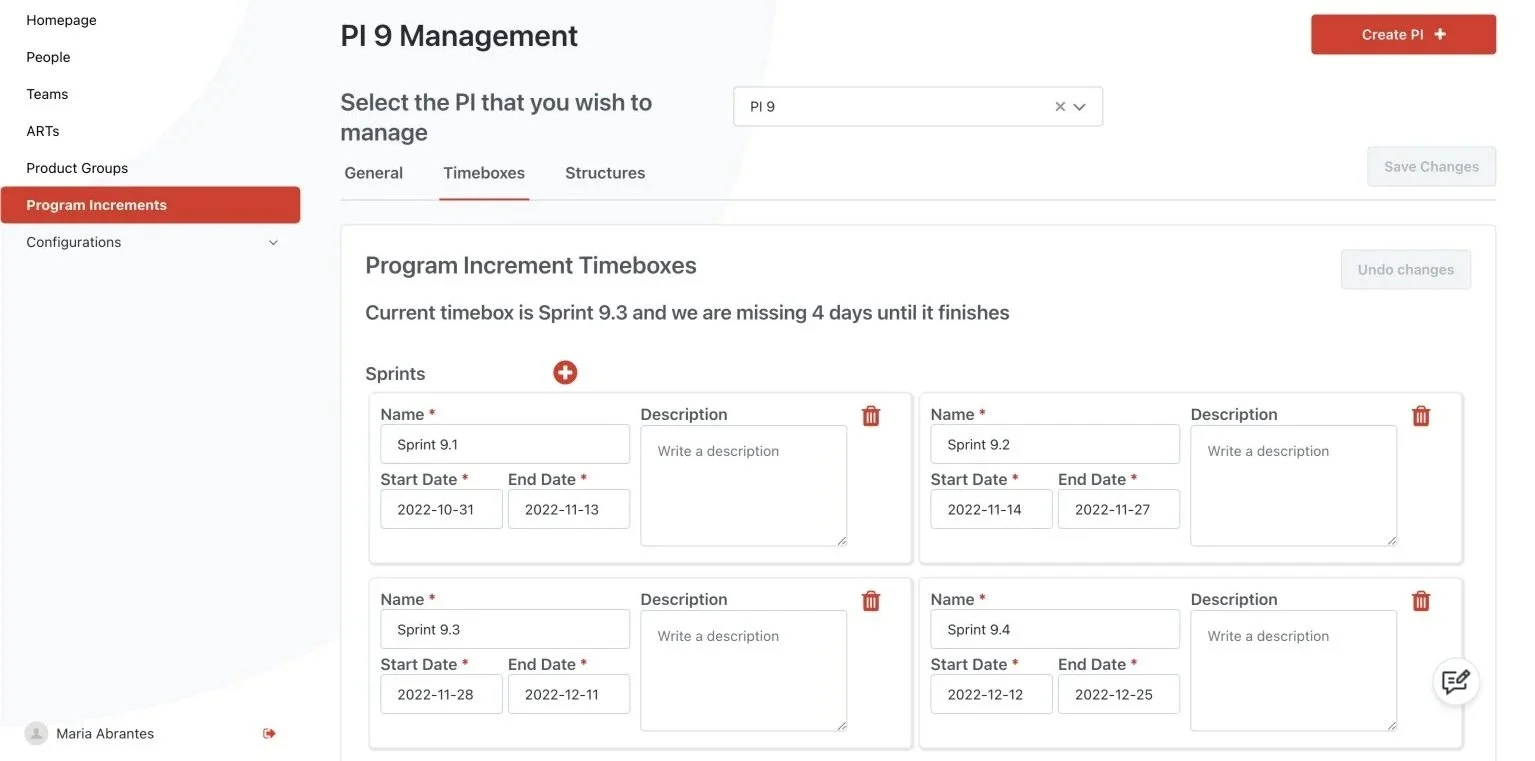The width and height of the screenshot is (1535, 761).
Task: Open the feedback note floating icon
Action: (1456, 682)
